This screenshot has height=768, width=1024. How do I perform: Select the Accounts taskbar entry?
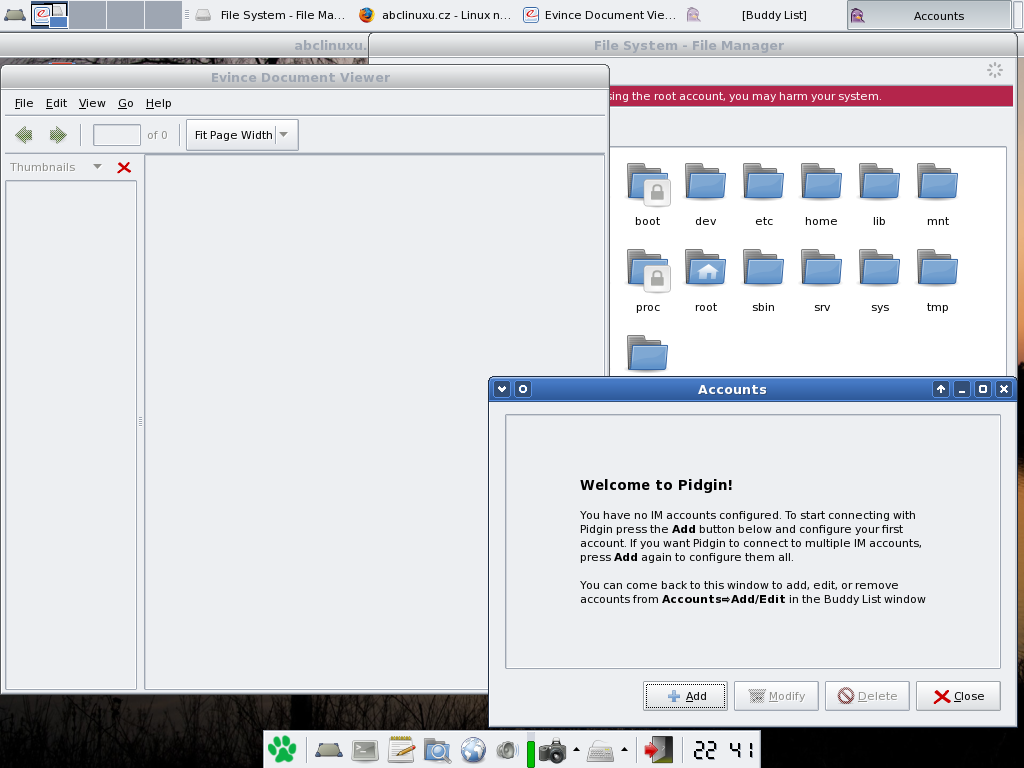tap(929, 15)
